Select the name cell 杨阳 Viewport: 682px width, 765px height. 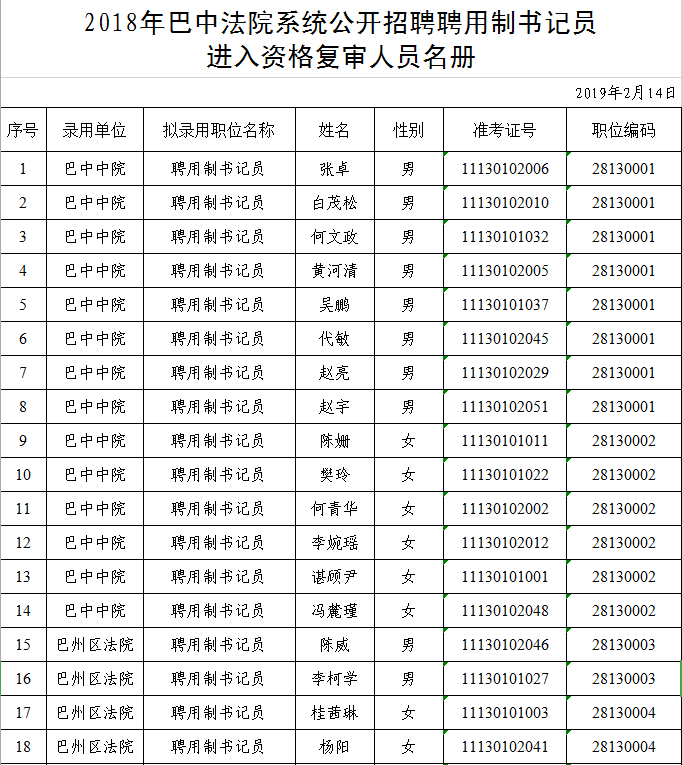(x=334, y=747)
